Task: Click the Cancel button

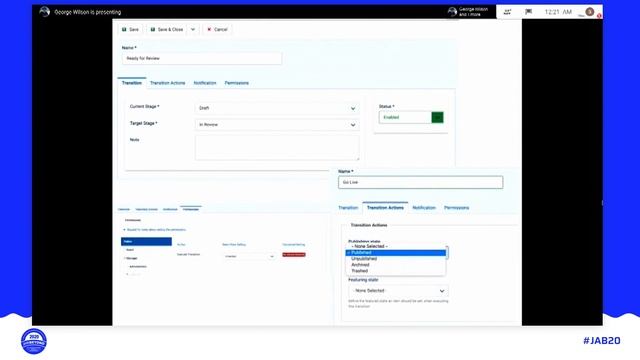Action: (x=217, y=29)
